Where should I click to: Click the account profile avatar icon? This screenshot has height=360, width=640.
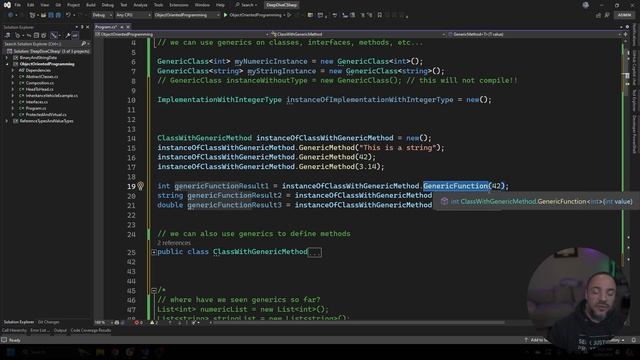click(x=586, y=5)
